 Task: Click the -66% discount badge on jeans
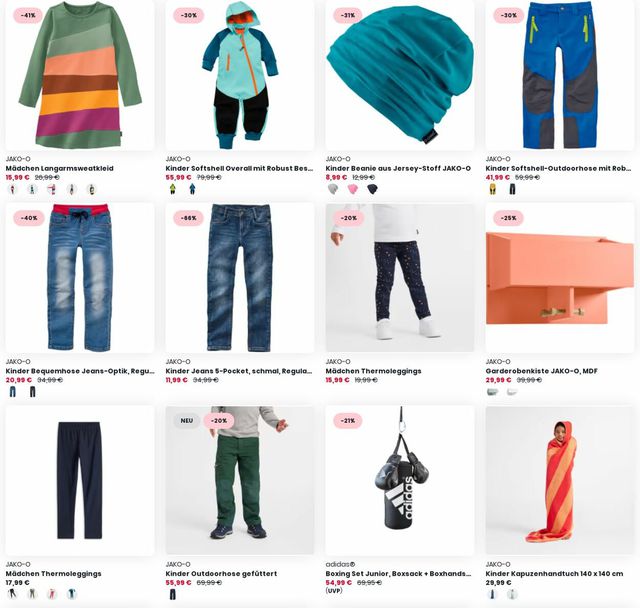(x=189, y=218)
